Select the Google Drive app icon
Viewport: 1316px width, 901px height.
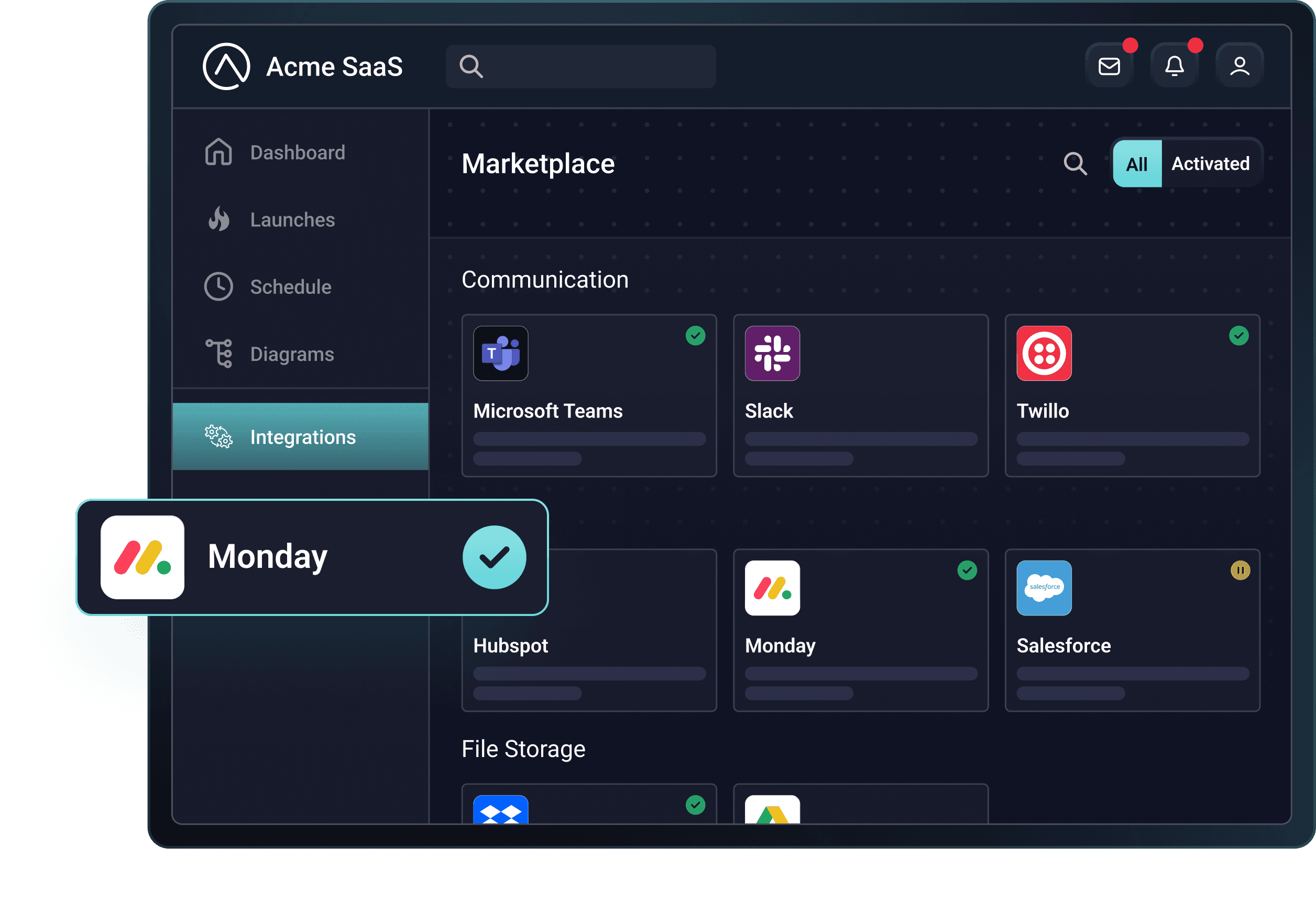[x=772, y=810]
